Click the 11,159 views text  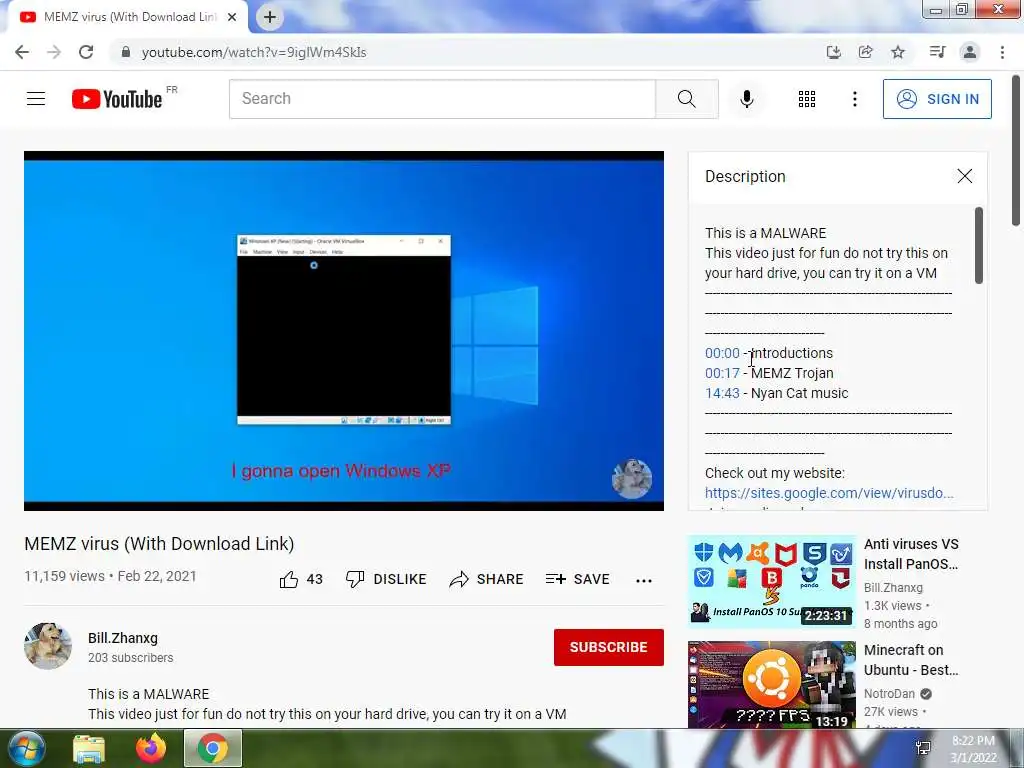[64, 577]
